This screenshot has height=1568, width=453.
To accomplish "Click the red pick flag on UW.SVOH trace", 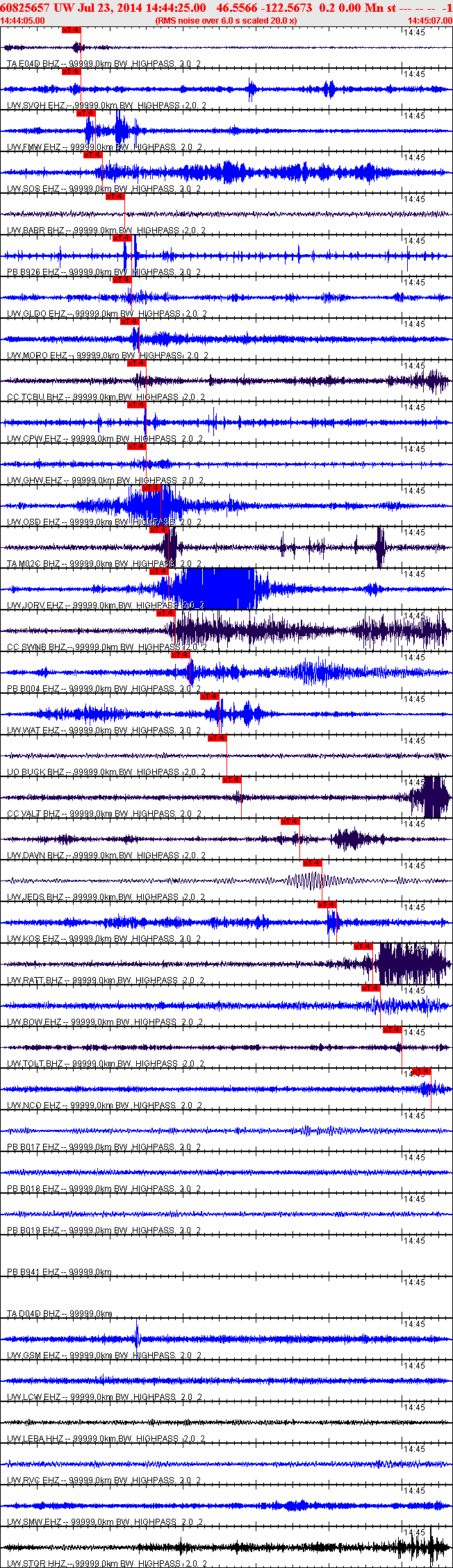I will coord(72,72).
